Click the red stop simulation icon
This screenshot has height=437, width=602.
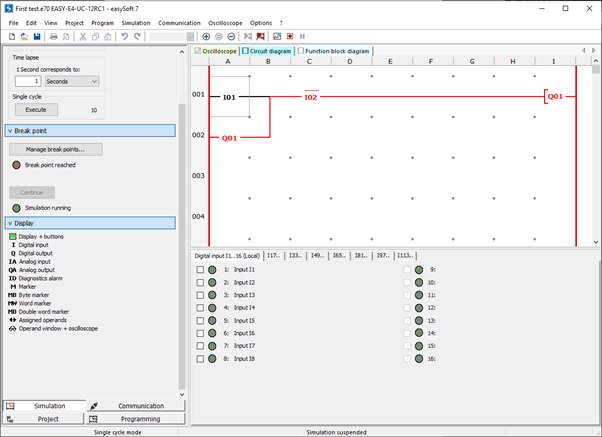click(289, 36)
